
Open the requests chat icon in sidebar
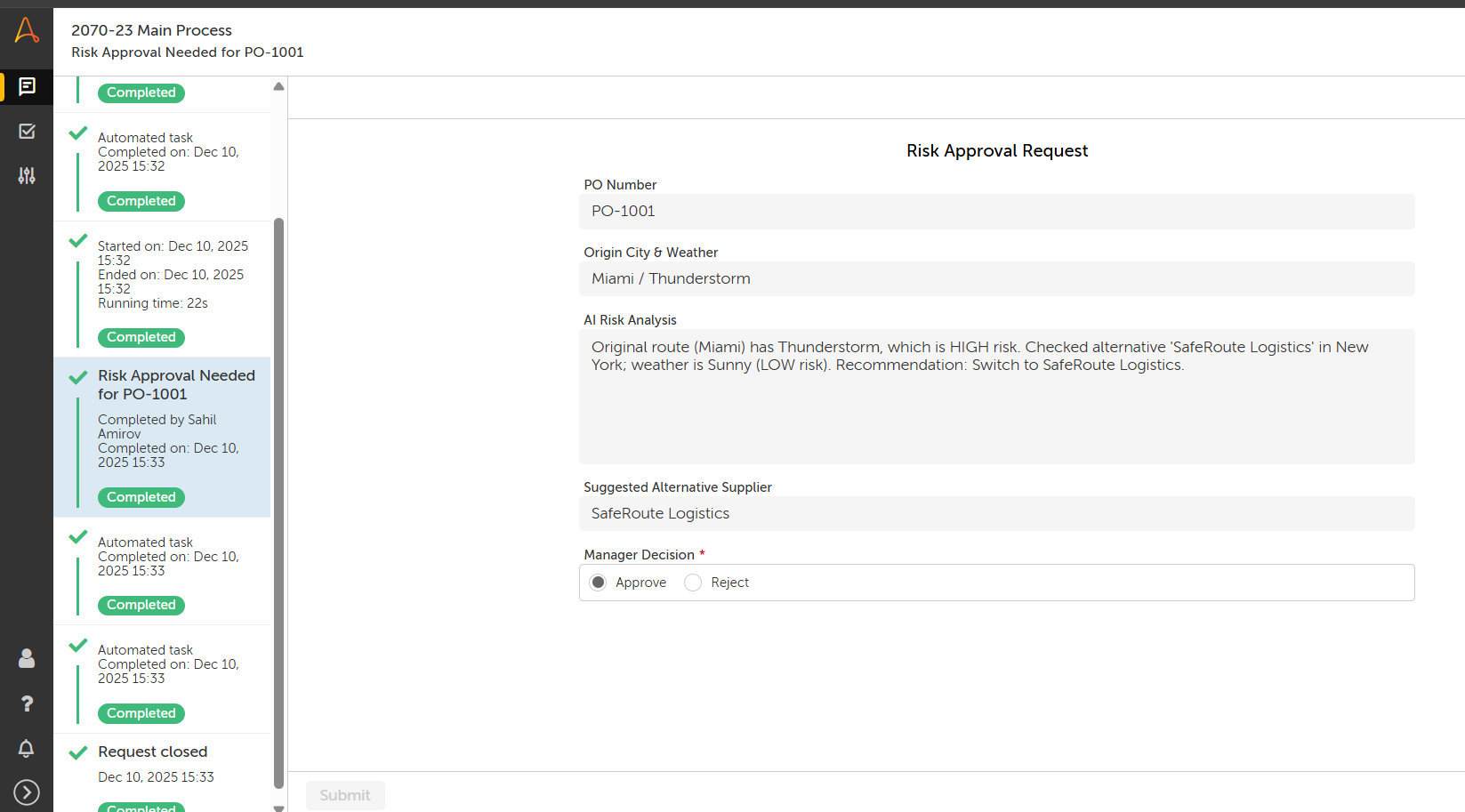click(x=27, y=86)
